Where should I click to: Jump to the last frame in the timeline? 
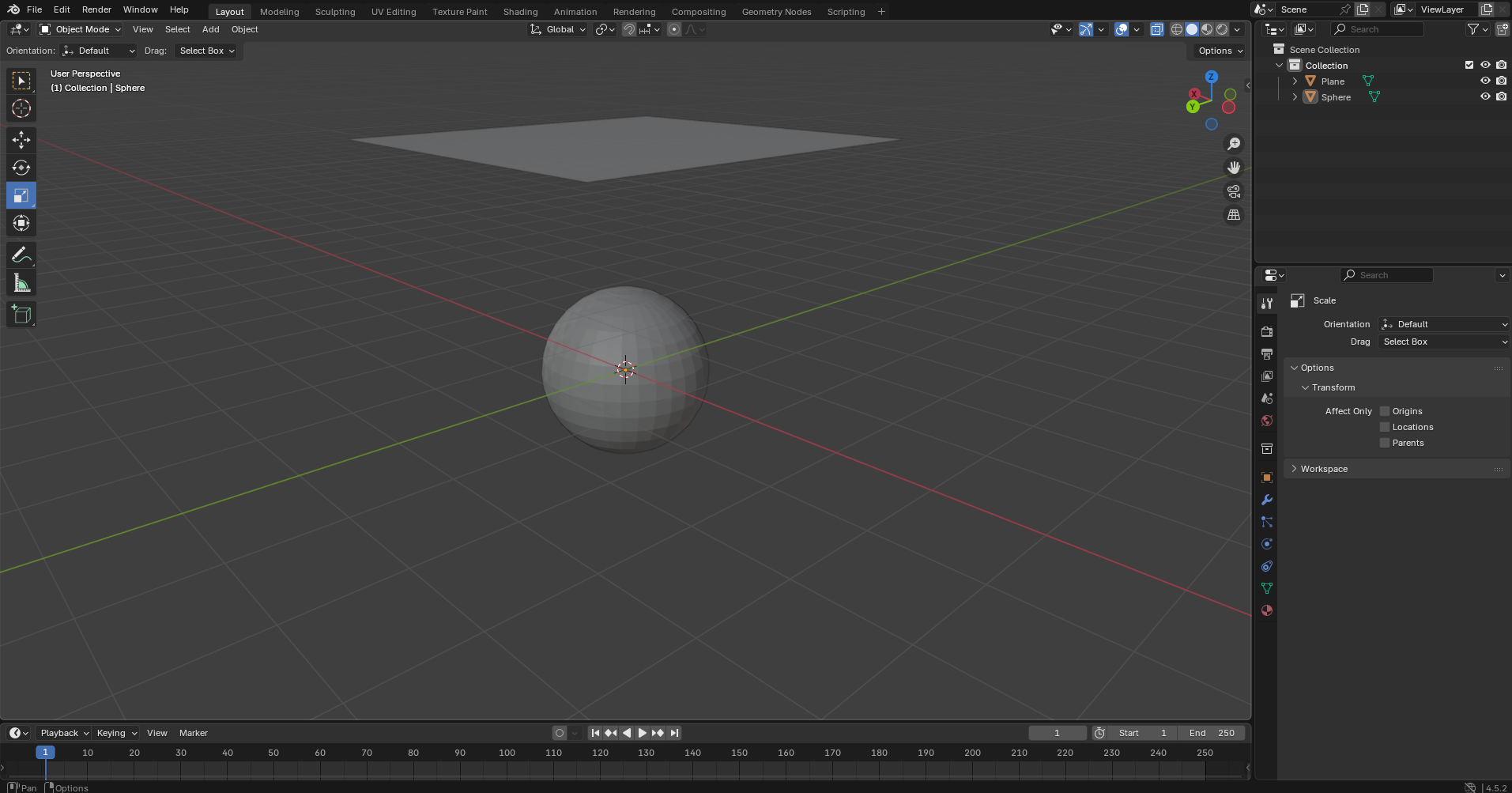[x=674, y=733]
